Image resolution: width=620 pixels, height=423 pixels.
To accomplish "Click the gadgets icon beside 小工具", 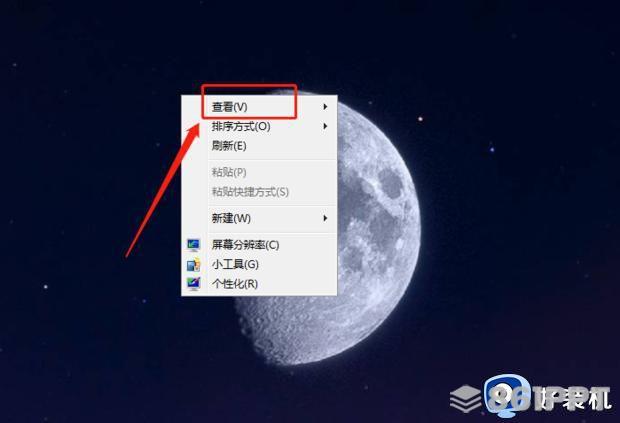I will [x=193, y=264].
